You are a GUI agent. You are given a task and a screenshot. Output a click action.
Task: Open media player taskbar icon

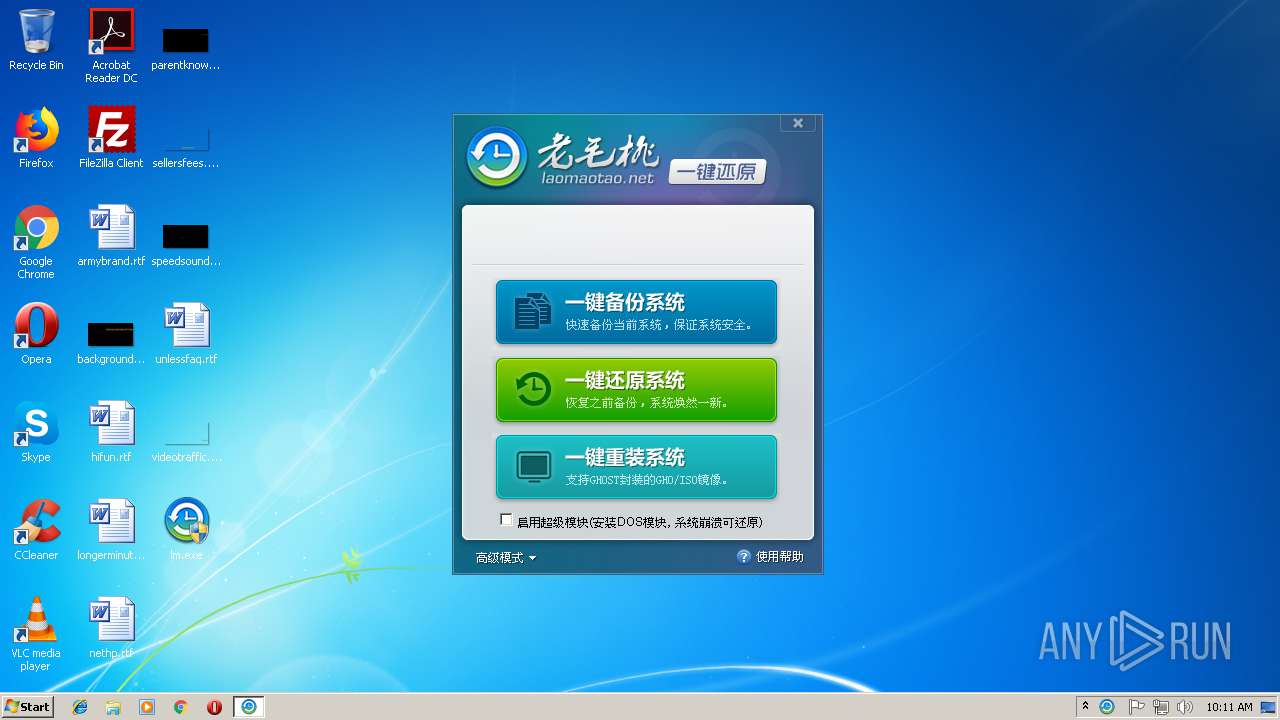pyautogui.click(x=147, y=707)
